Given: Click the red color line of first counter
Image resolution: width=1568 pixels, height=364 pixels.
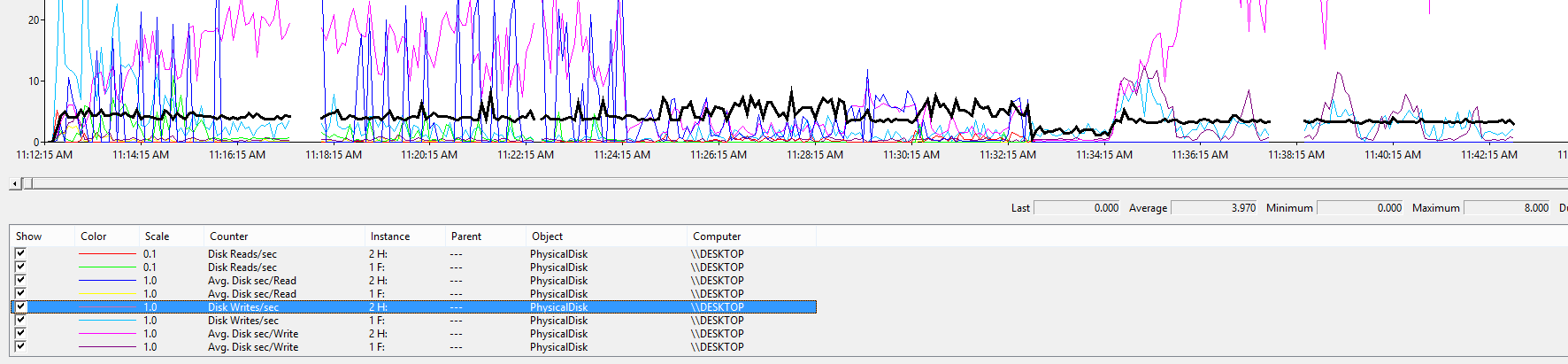Looking at the screenshot, I should (107, 254).
